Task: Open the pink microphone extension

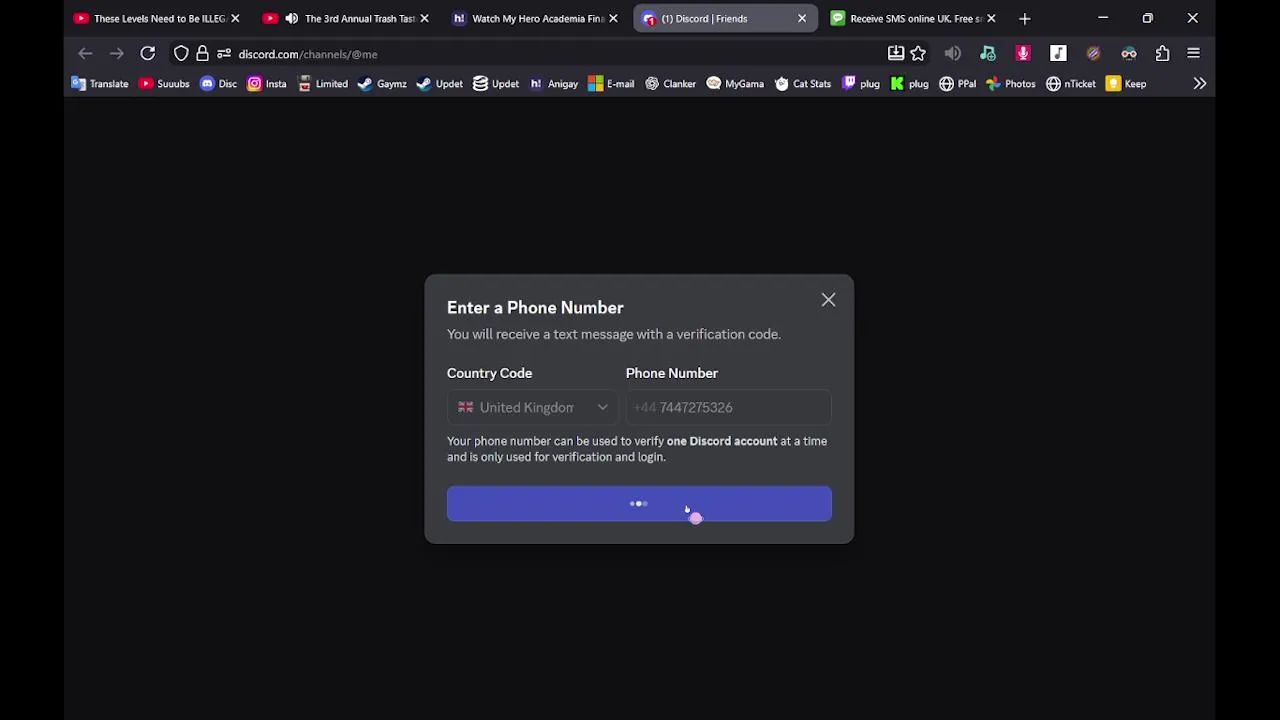Action: pyautogui.click(x=1023, y=54)
